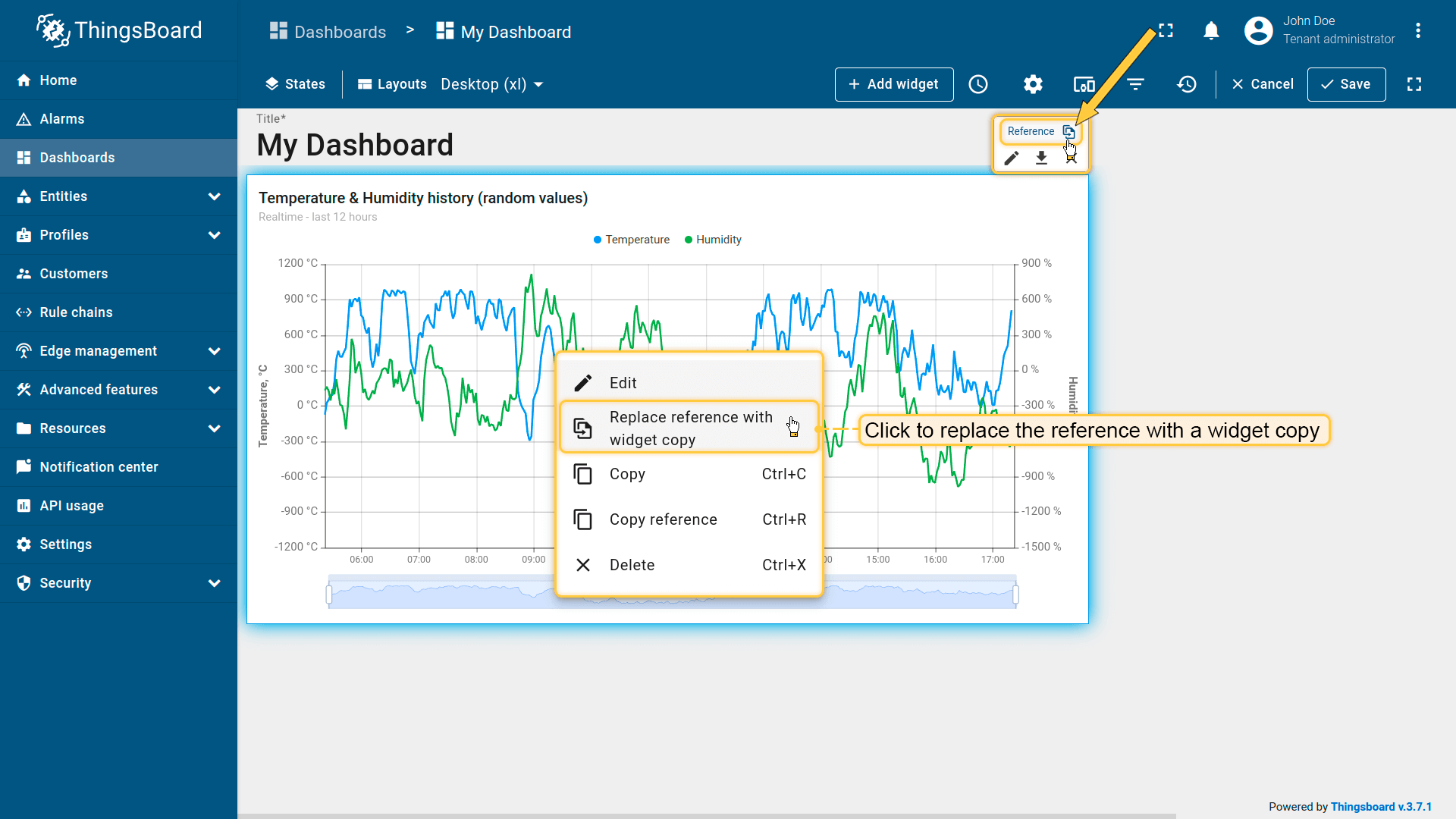Toggle fullscreen icon right of Save
This screenshot has width=1456, height=819.
[x=1414, y=84]
